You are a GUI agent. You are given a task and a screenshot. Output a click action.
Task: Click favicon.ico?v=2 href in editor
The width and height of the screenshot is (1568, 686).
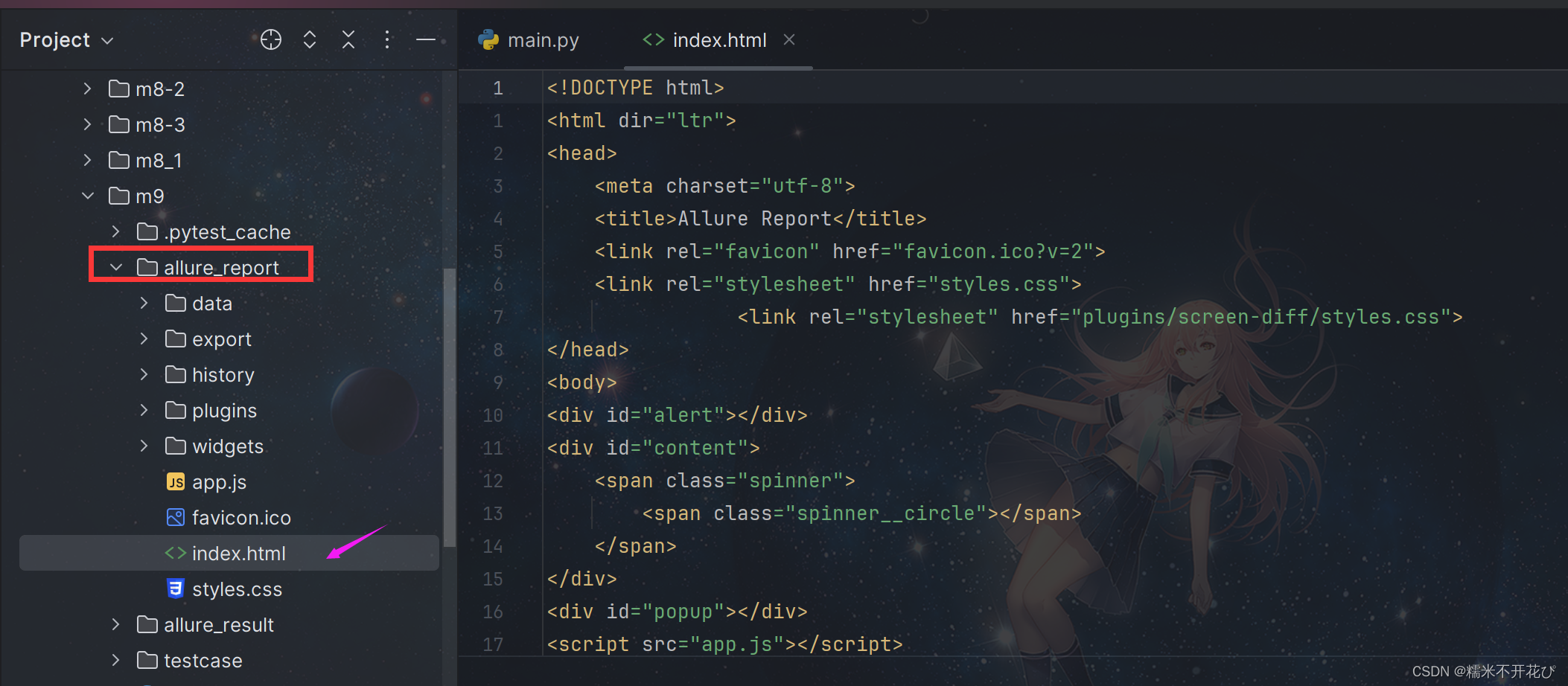click(992, 251)
